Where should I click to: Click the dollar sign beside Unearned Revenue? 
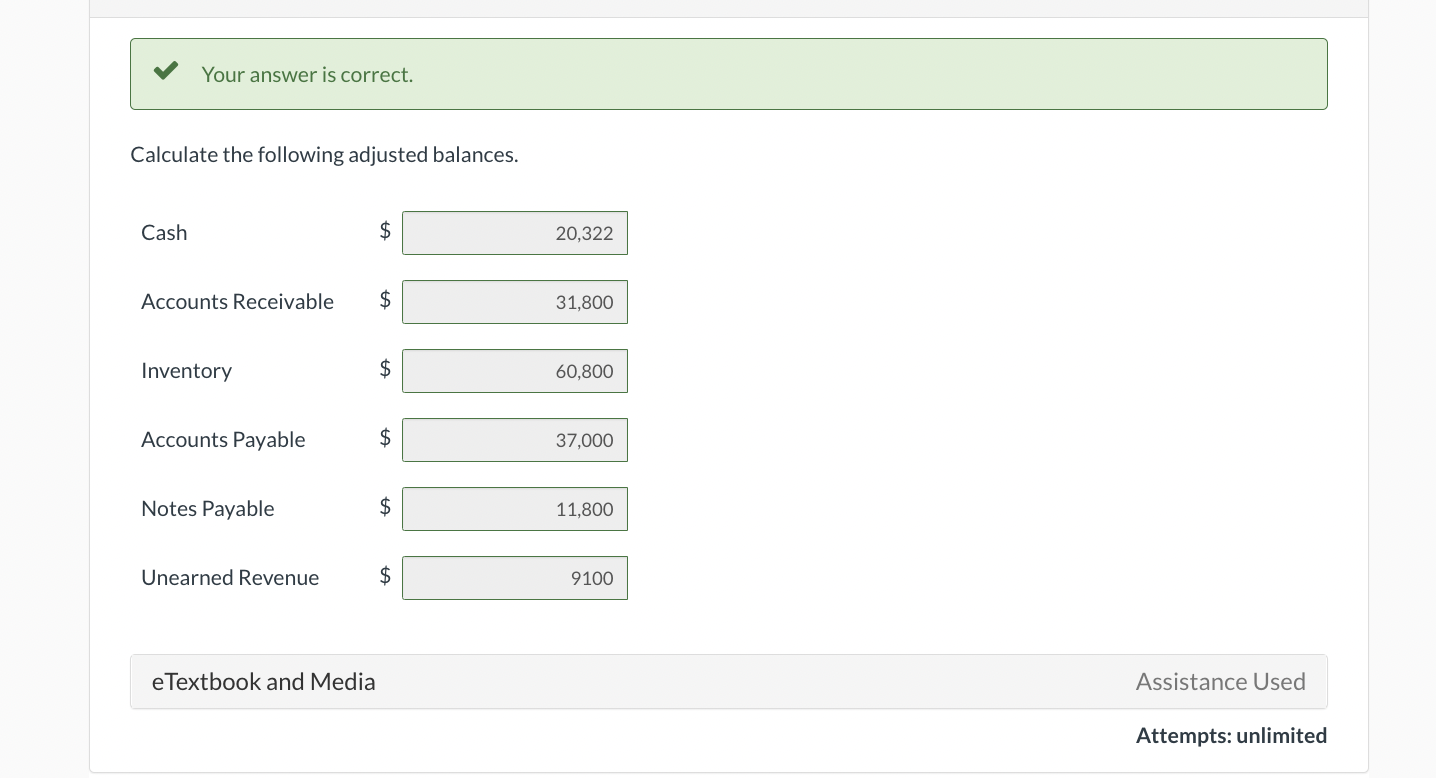(x=384, y=575)
